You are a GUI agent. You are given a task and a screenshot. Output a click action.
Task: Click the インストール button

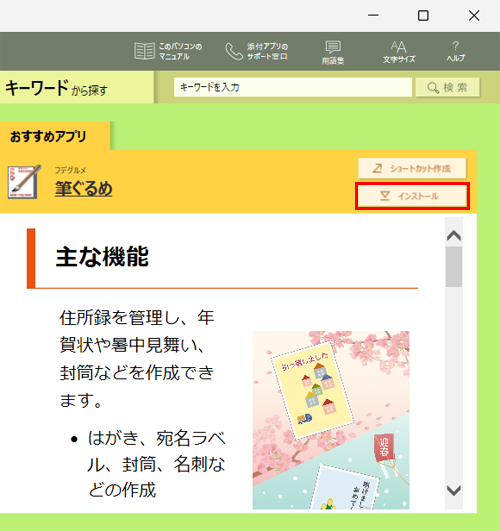(x=412, y=196)
